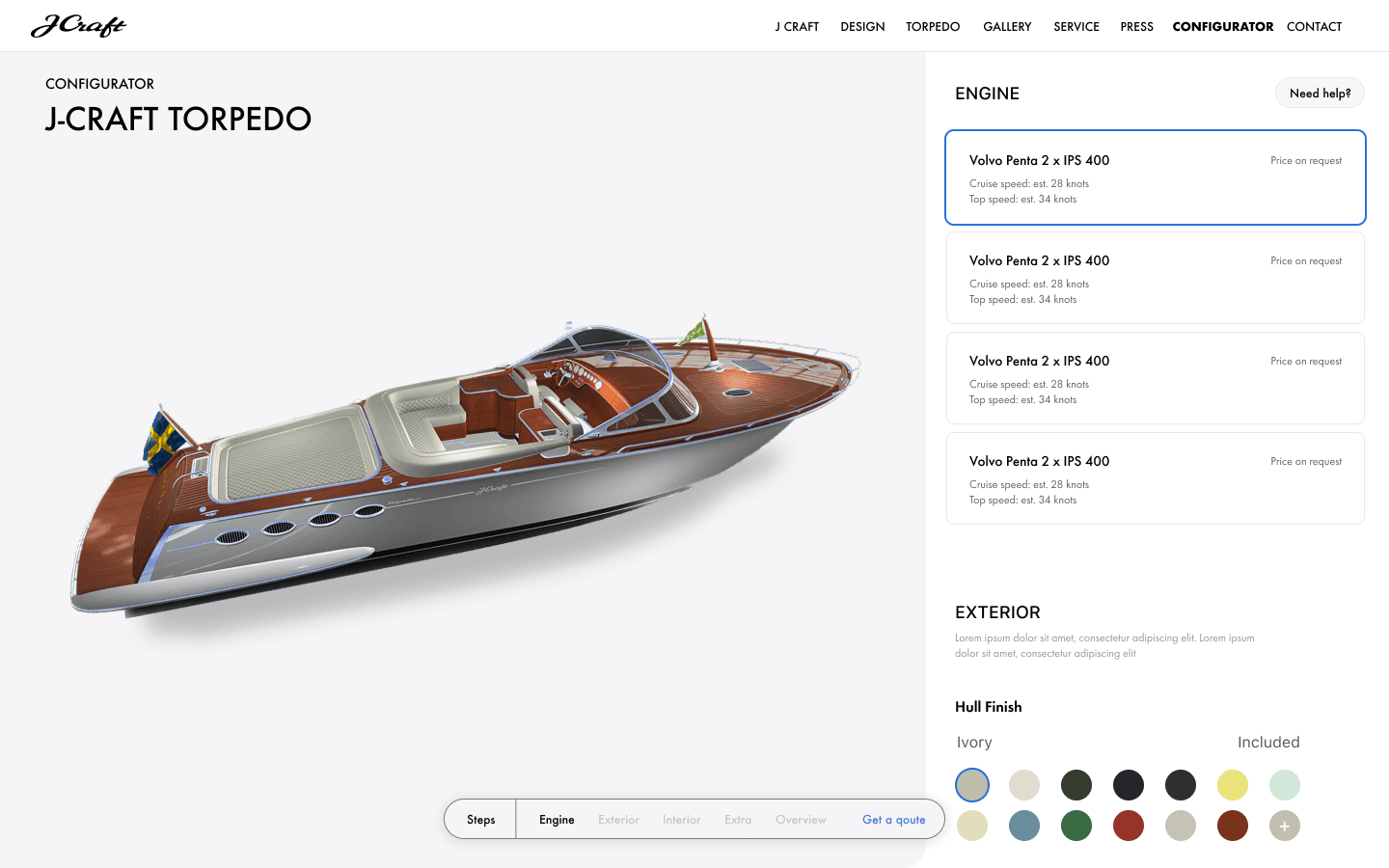1389x868 pixels.
Task: Open the Contact page
Action: pos(1314,27)
